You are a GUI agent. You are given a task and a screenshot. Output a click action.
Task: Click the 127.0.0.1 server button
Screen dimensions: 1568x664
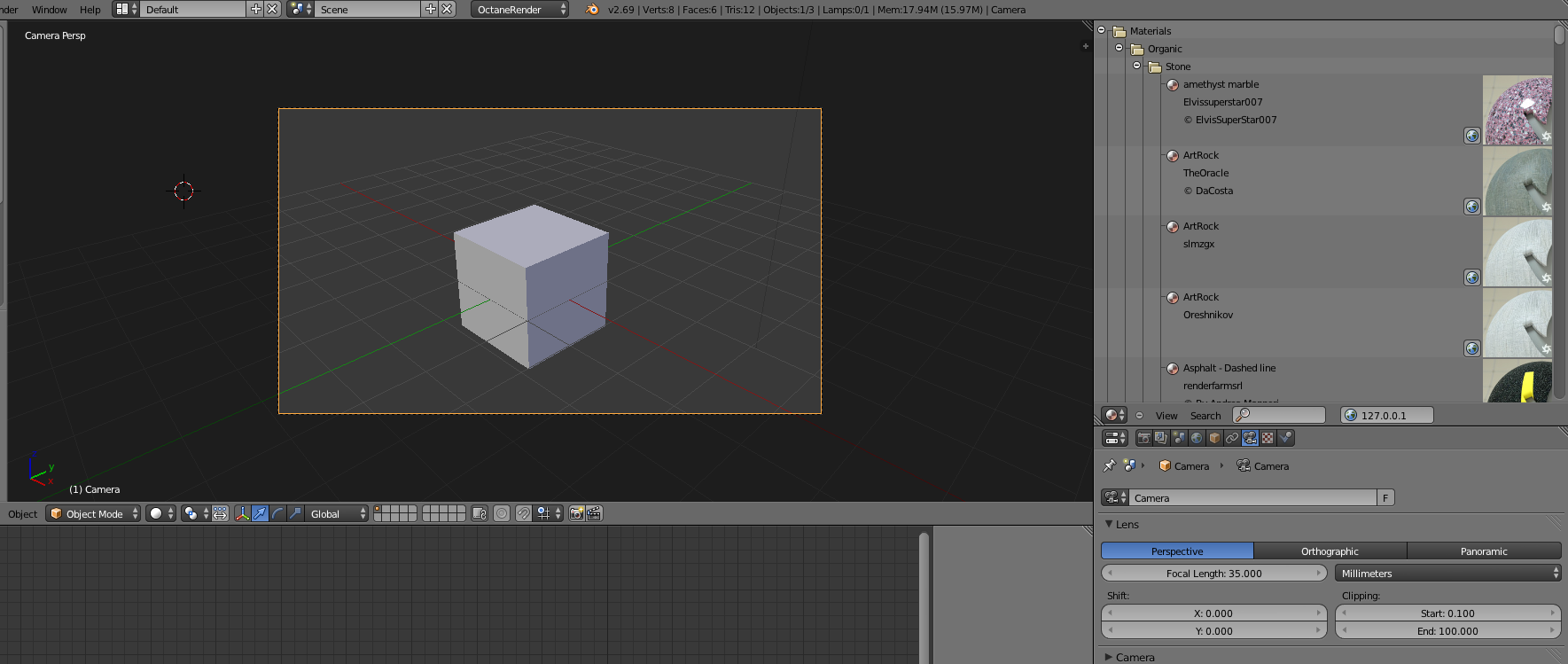click(1387, 415)
